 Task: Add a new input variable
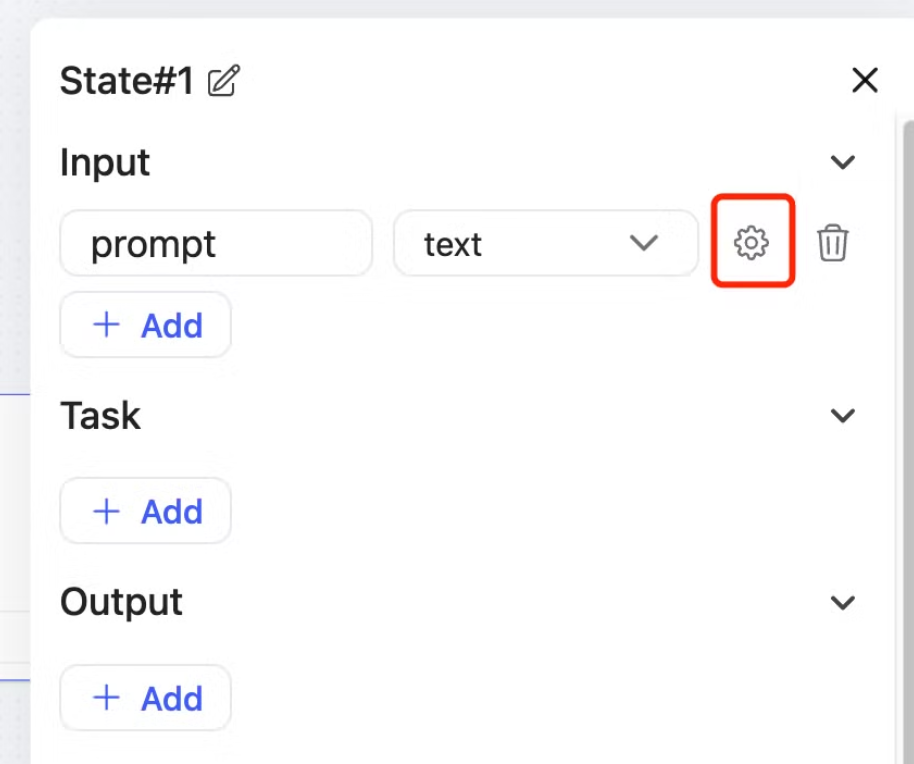(x=146, y=325)
